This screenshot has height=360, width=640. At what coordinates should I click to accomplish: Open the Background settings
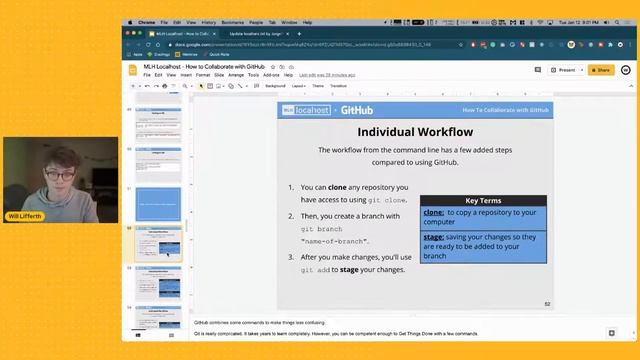point(276,86)
